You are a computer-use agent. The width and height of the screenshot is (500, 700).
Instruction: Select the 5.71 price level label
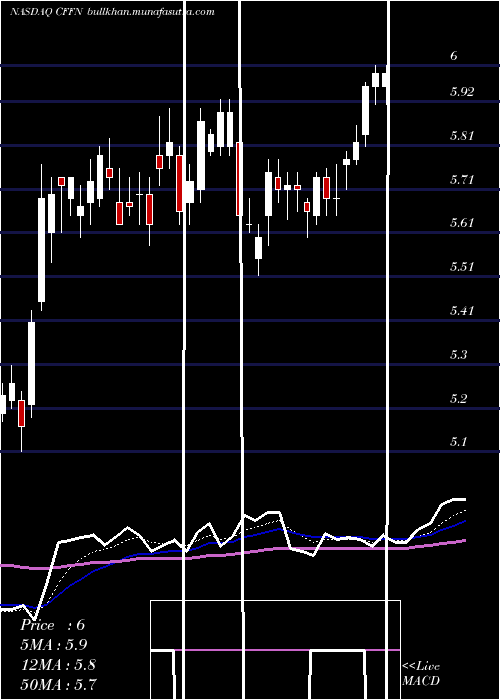point(462,180)
